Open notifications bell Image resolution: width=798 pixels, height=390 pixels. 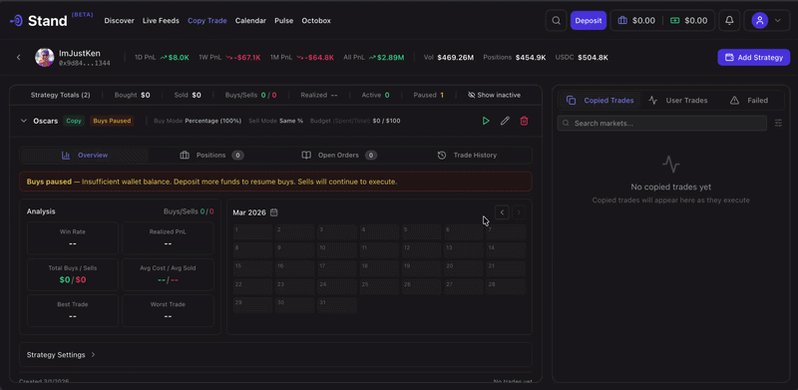click(729, 21)
